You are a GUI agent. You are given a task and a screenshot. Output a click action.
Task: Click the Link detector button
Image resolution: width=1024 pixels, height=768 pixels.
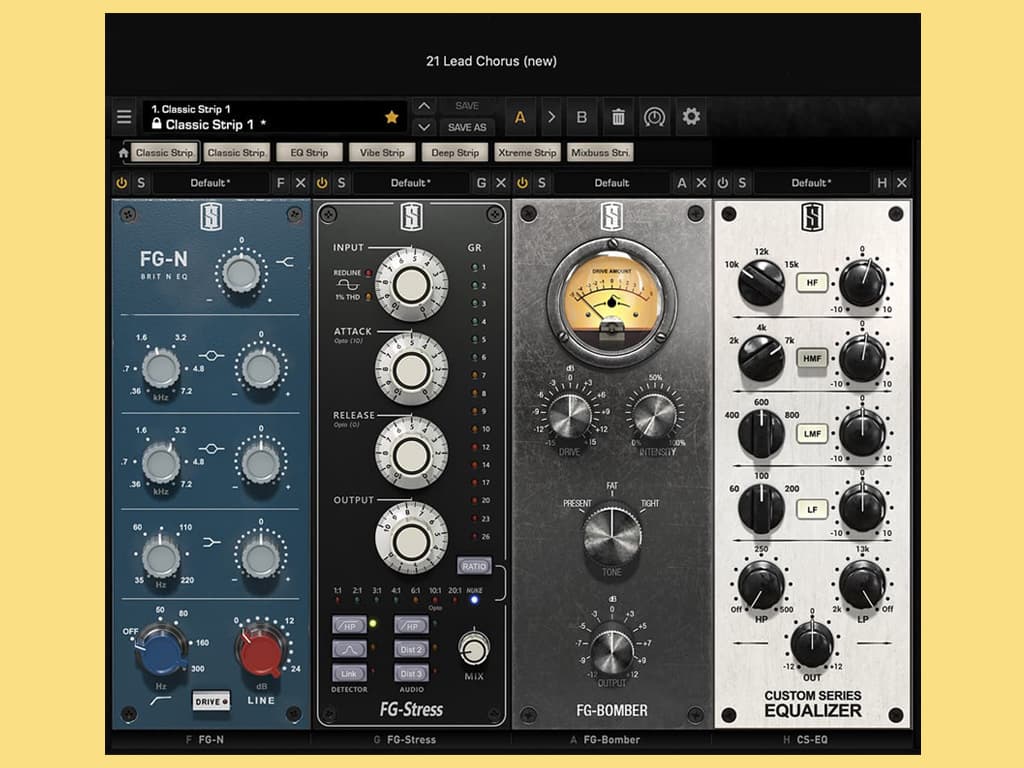tap(349, 673)
